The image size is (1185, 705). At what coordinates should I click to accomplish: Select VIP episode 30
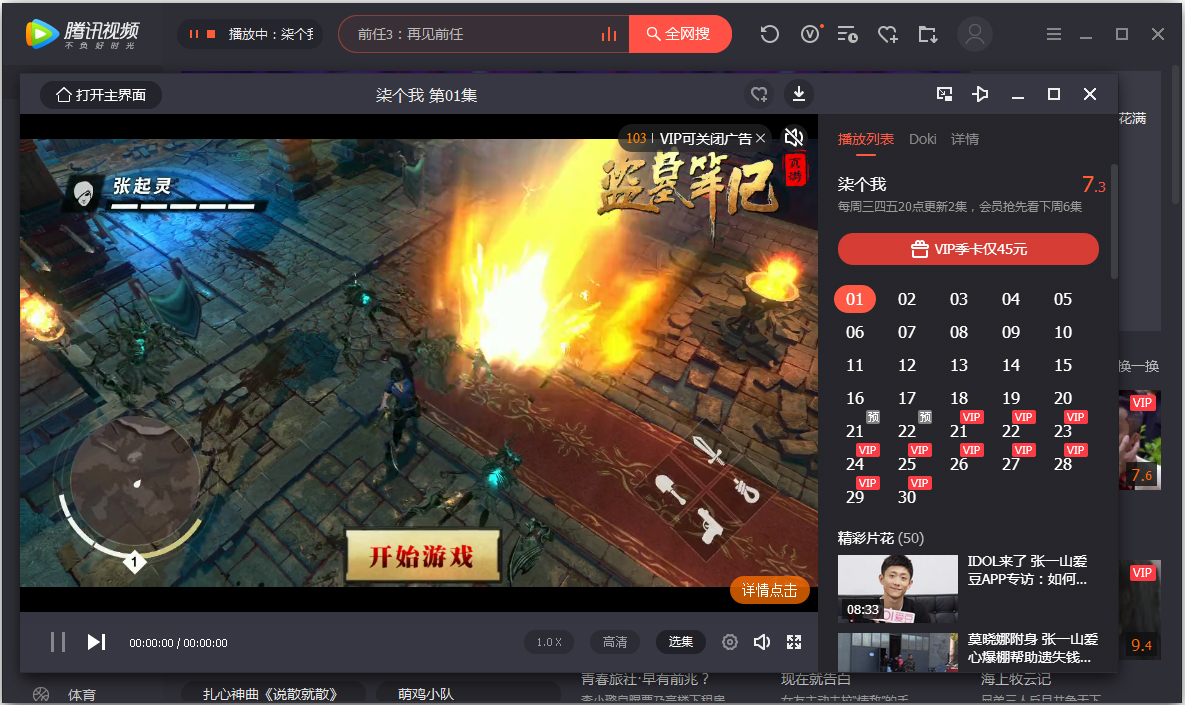point(907,497)
